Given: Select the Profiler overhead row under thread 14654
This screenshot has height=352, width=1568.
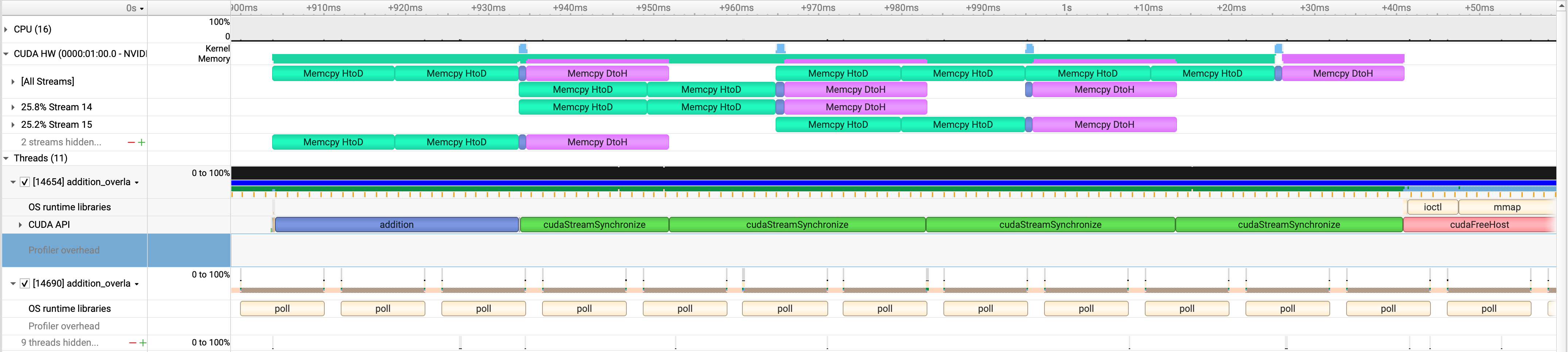Looking at the screenshot, I should pos(64,250).
